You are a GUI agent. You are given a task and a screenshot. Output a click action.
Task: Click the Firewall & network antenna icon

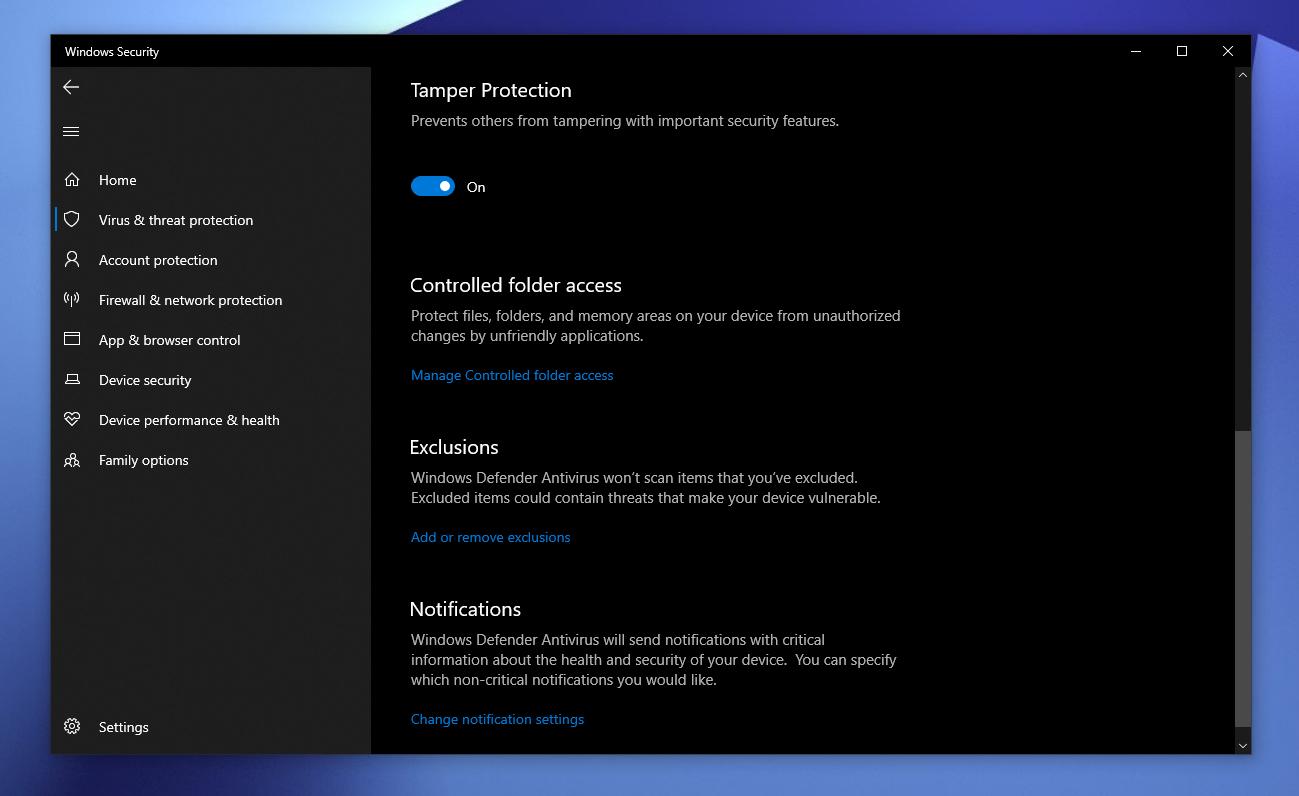tap(72, 300)
